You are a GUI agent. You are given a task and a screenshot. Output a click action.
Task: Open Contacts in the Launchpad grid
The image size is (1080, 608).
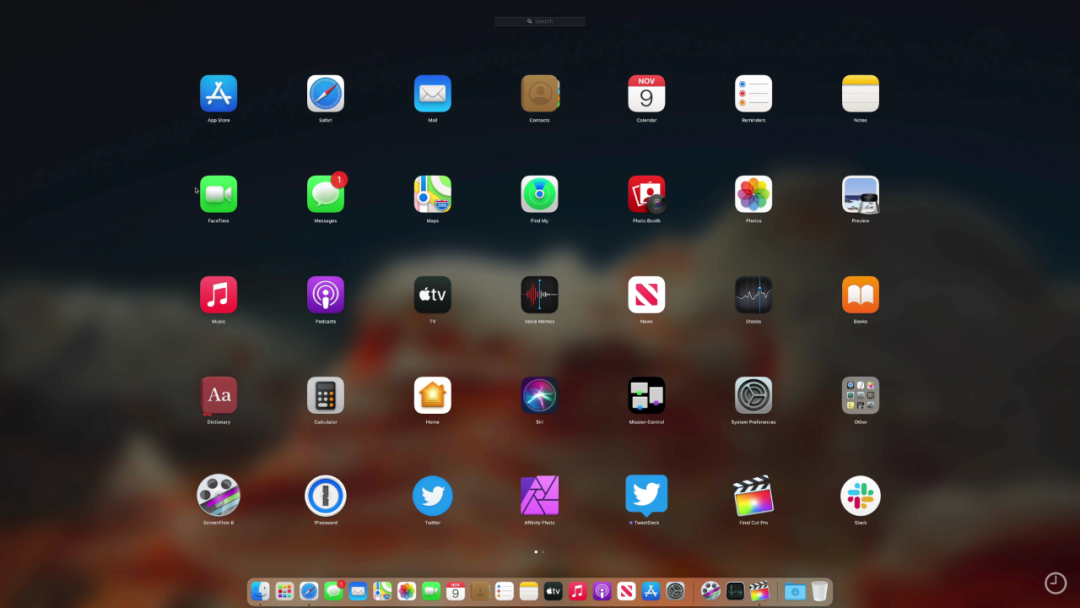[x=539, y=94]
